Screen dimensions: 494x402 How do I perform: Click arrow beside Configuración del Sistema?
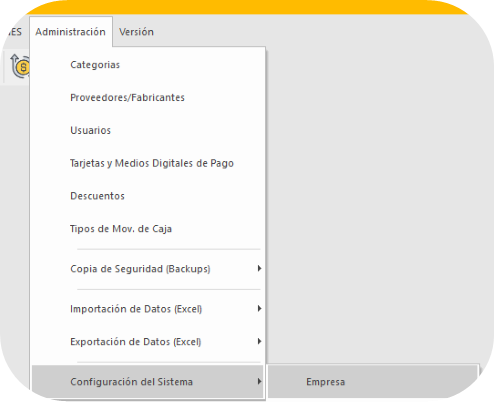click(259, 381)
